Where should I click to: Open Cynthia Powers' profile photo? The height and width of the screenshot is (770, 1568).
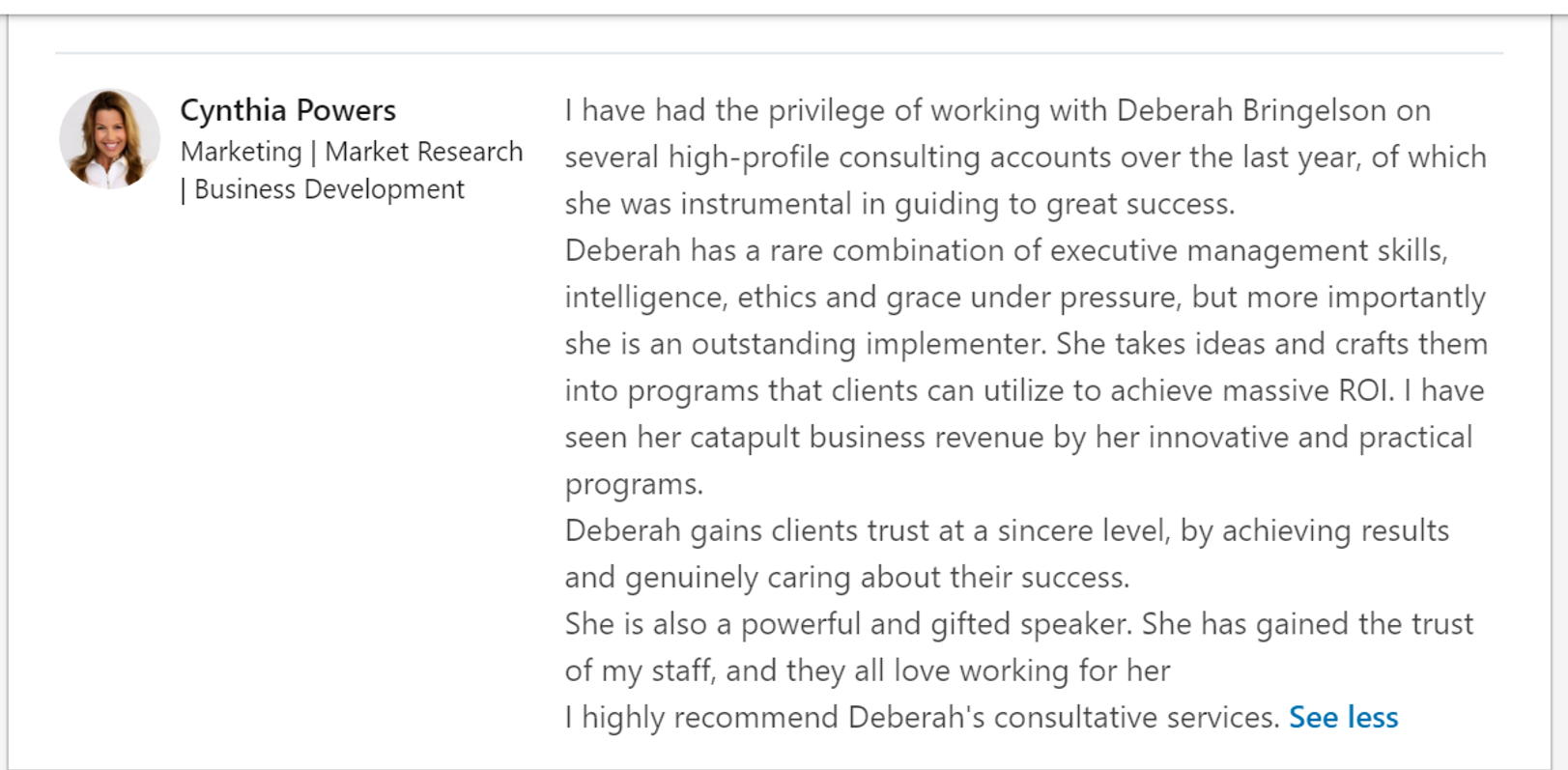109,139
